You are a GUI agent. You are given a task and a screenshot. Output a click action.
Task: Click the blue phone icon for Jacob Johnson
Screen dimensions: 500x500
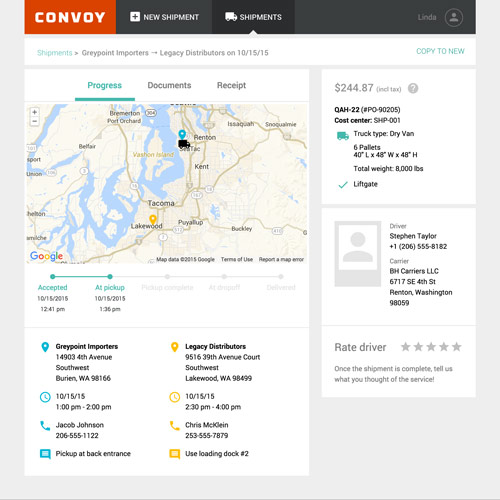pos(45,426)
